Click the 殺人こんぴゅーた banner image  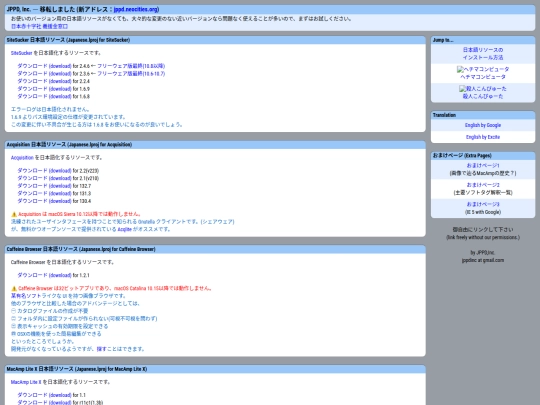point(483,89)
